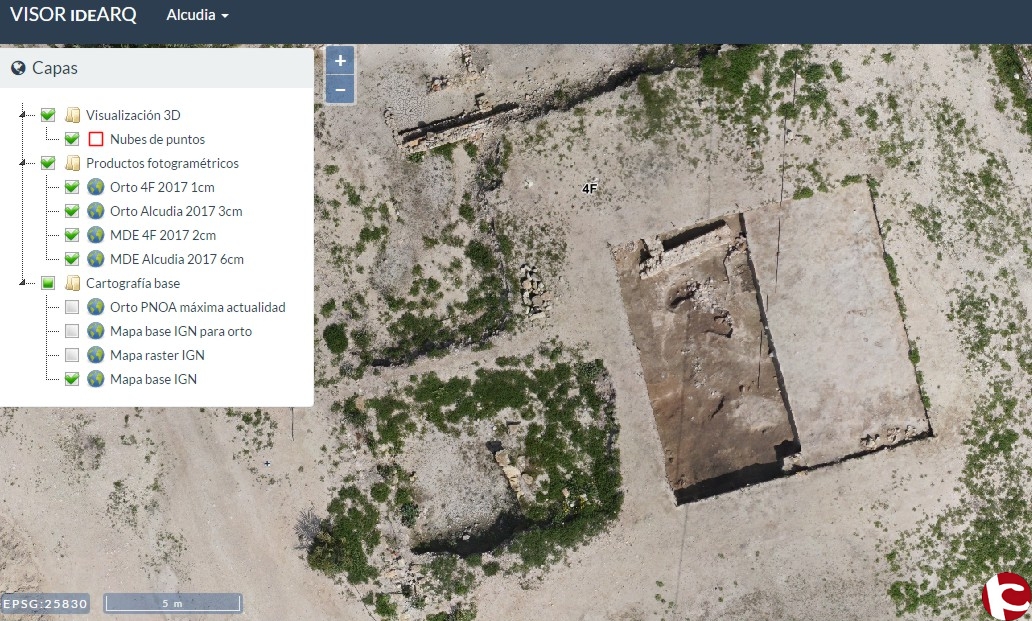Click the red square Nubes de puntos icon
This screenshot has width=1032, height=621.
click(x=96, y=139)
